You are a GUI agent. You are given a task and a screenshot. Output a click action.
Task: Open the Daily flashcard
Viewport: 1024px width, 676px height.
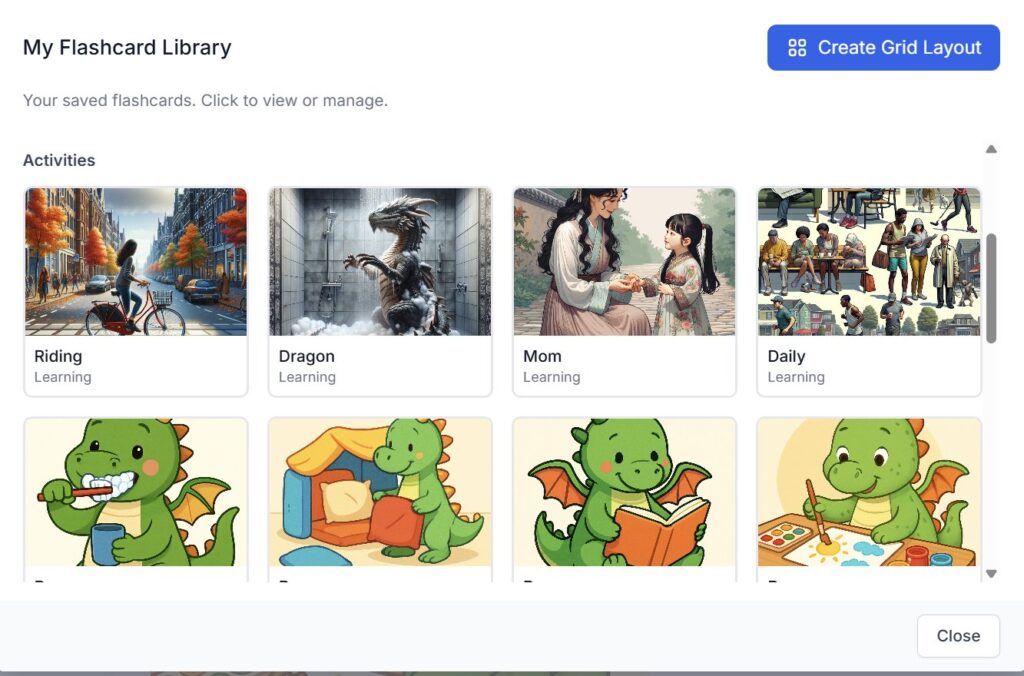868,261
